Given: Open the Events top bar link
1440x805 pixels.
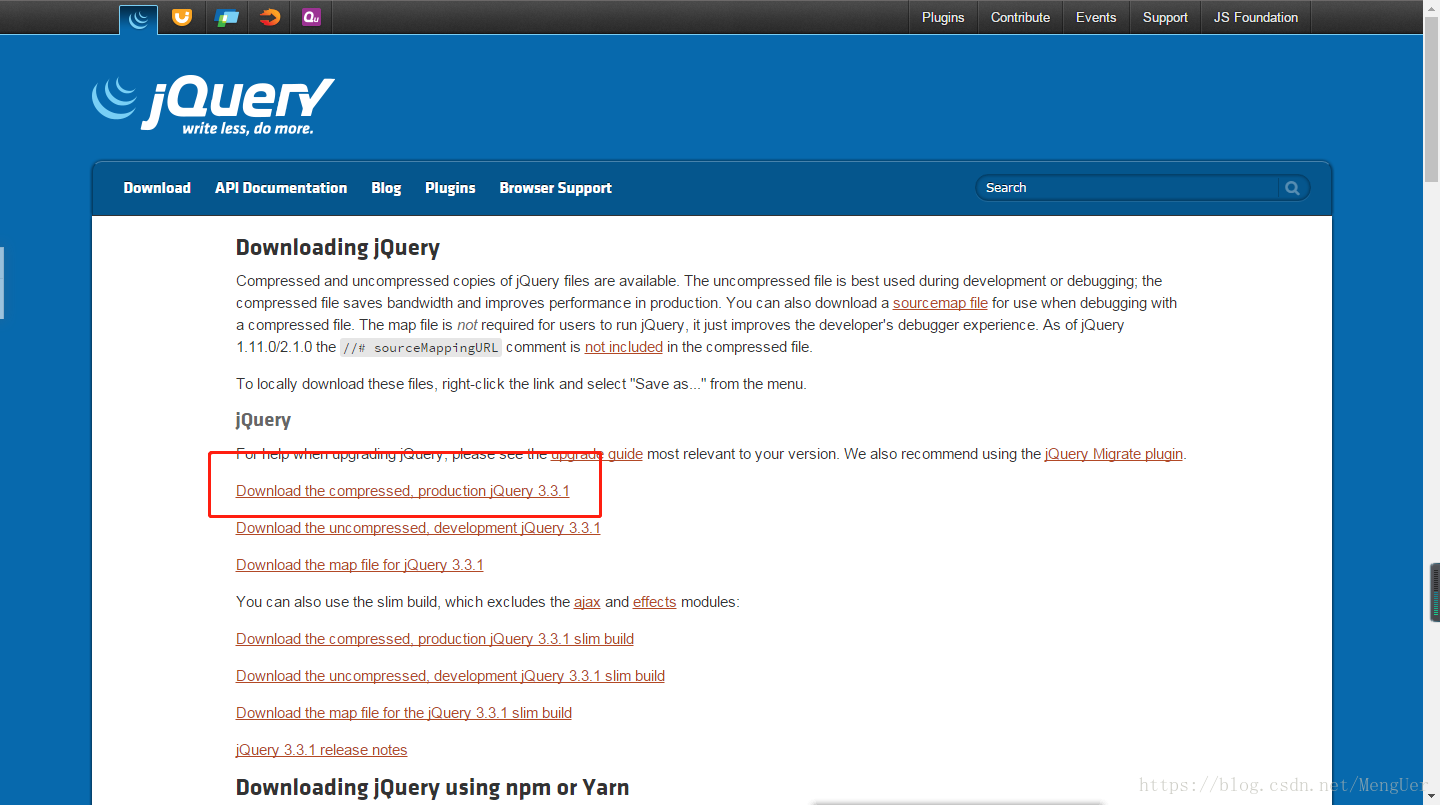Looking at the screenshot, I should point(1096,17).
